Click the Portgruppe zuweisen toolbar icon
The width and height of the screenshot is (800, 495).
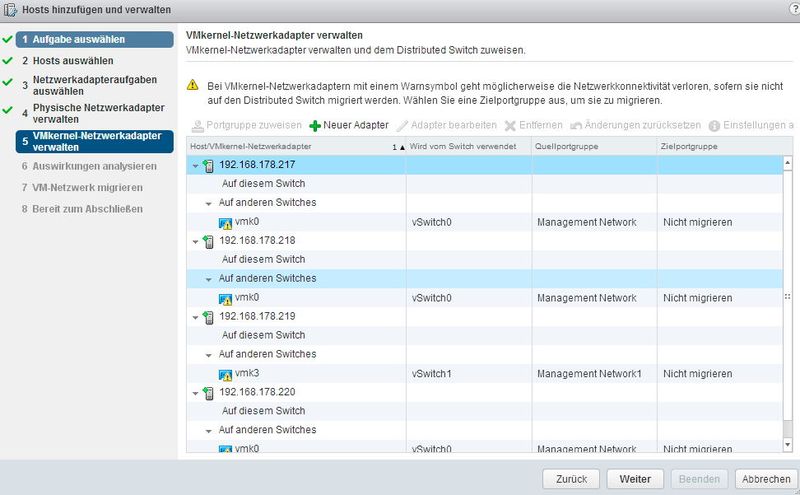tap(197, 126)
